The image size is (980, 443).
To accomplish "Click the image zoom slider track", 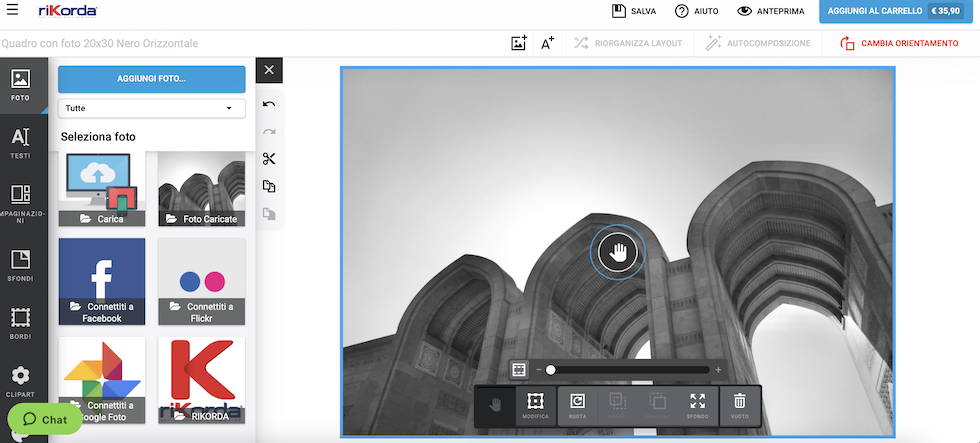I will (630, 370).
